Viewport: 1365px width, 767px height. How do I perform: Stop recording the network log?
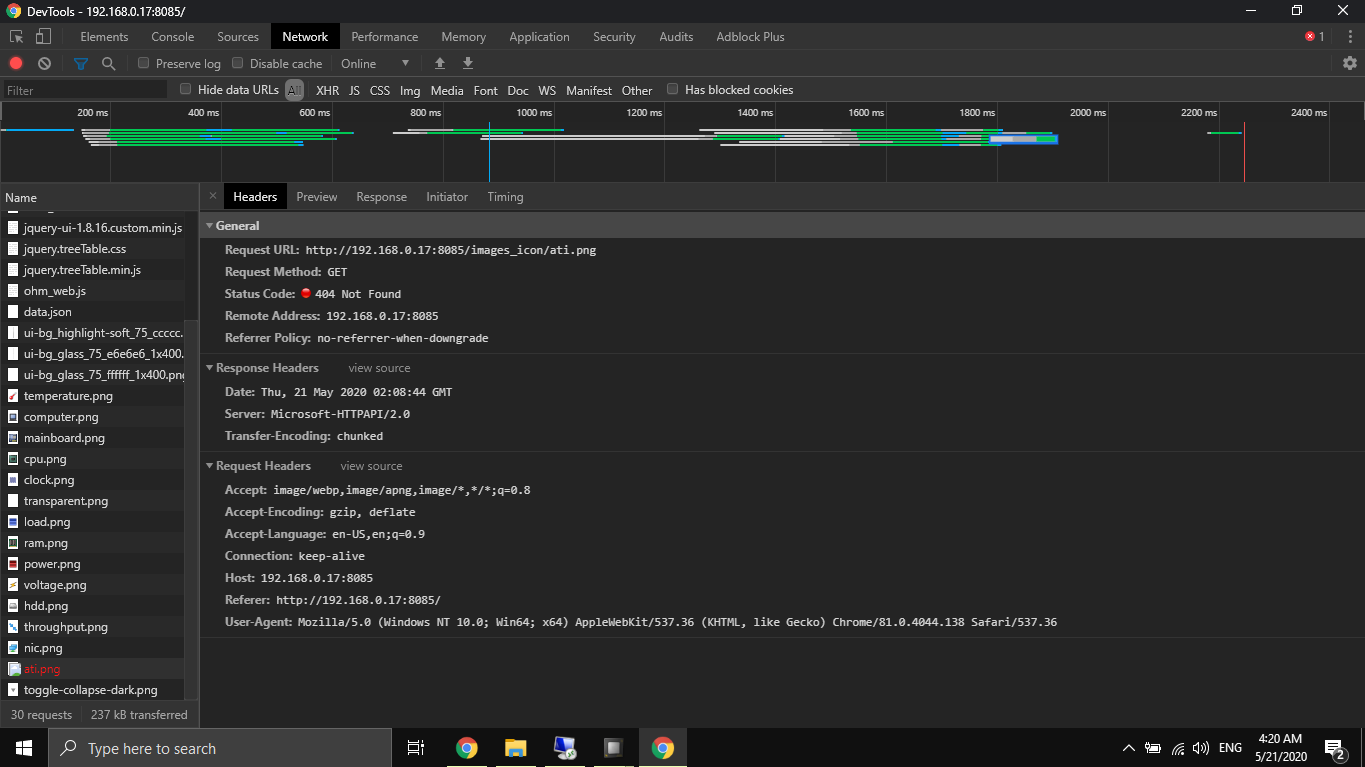(15, 62)
